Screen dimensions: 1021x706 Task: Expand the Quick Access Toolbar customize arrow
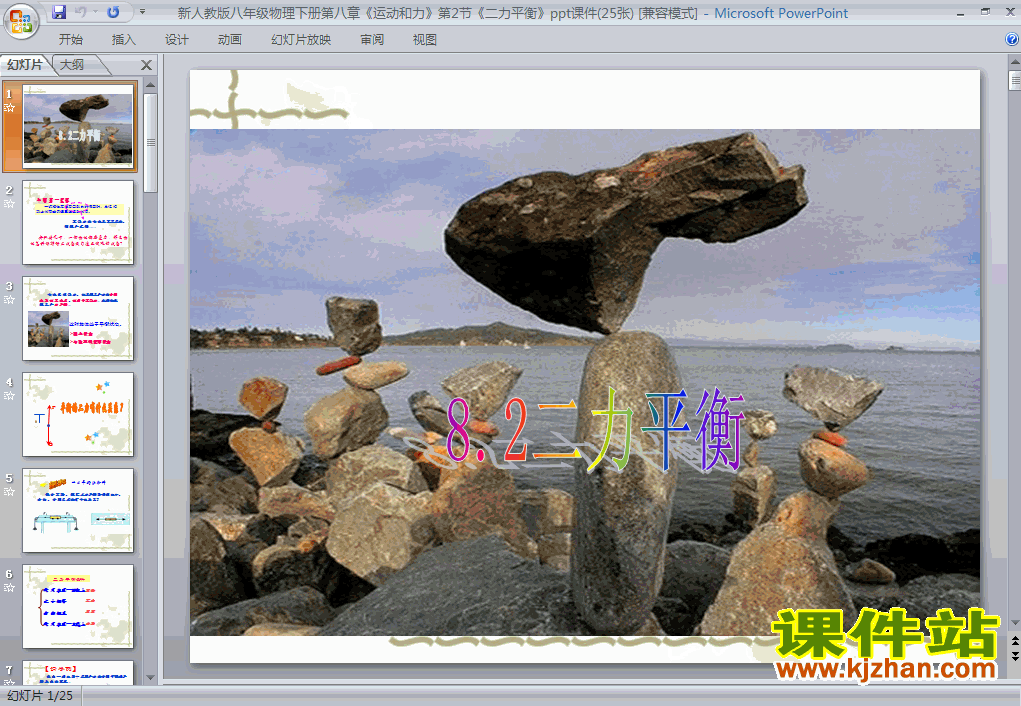[143, 12]
